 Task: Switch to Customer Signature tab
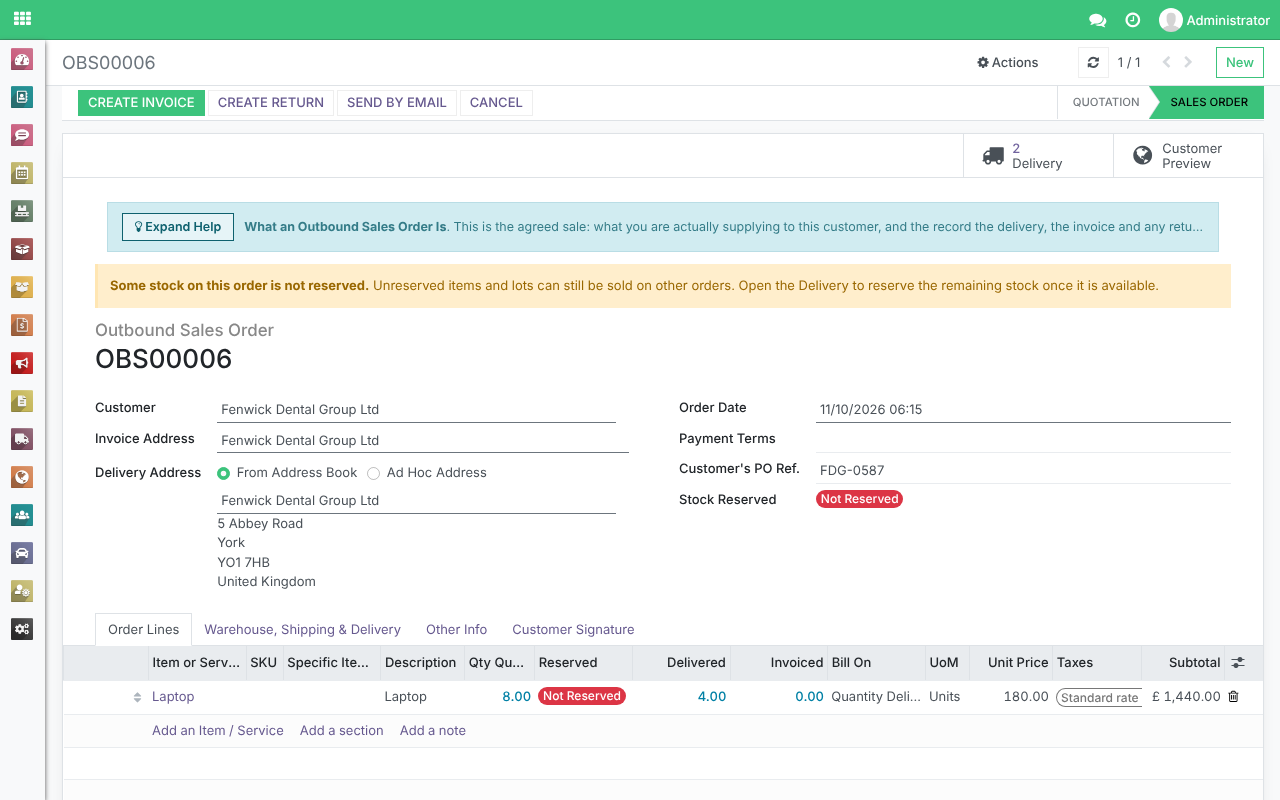click(x=573, y=630)
